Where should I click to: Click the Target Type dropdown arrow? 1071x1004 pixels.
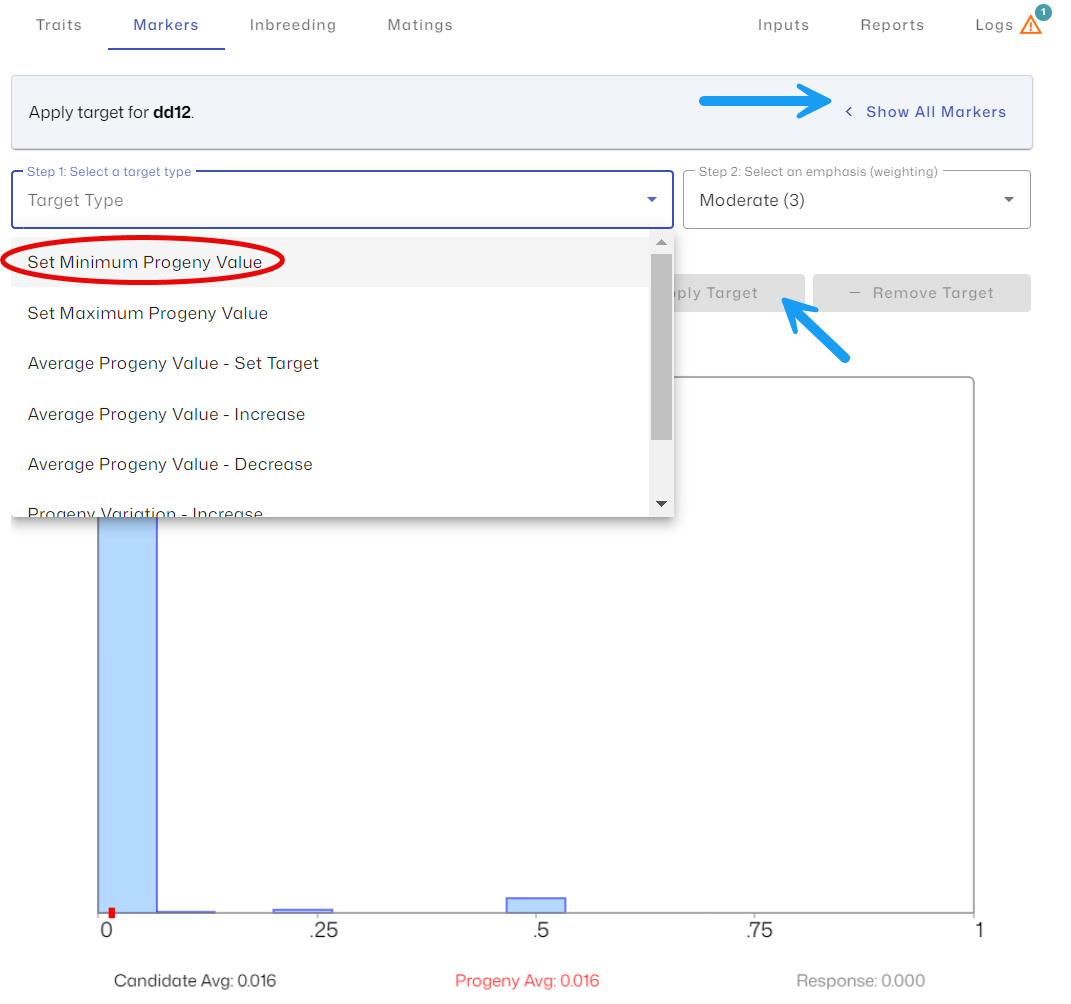pyautogui.click(x=652, y=200)
